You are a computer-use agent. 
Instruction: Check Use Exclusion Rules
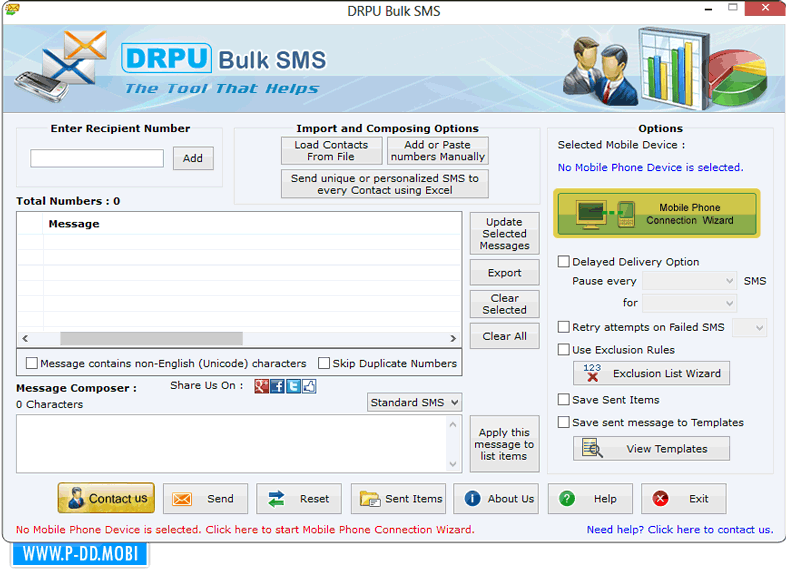pyautogui.click(x=564, y=349)
